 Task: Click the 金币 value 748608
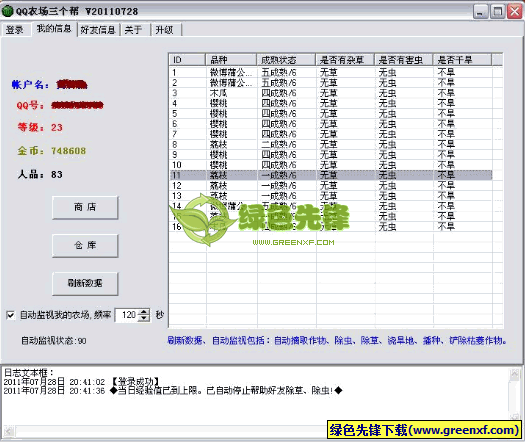[x=69, y=151]
